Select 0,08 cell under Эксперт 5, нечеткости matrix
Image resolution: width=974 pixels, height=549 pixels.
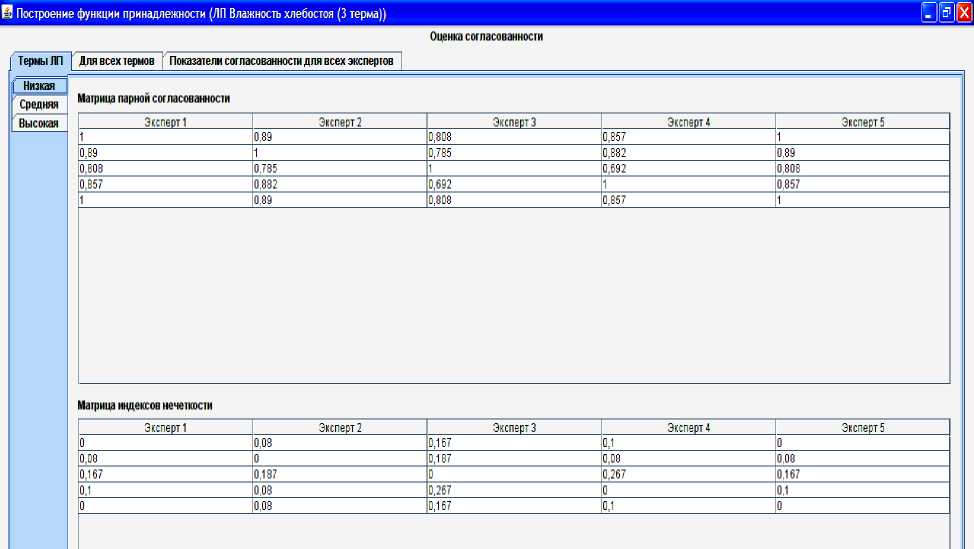pyautogui.click(x=863, y=458)
